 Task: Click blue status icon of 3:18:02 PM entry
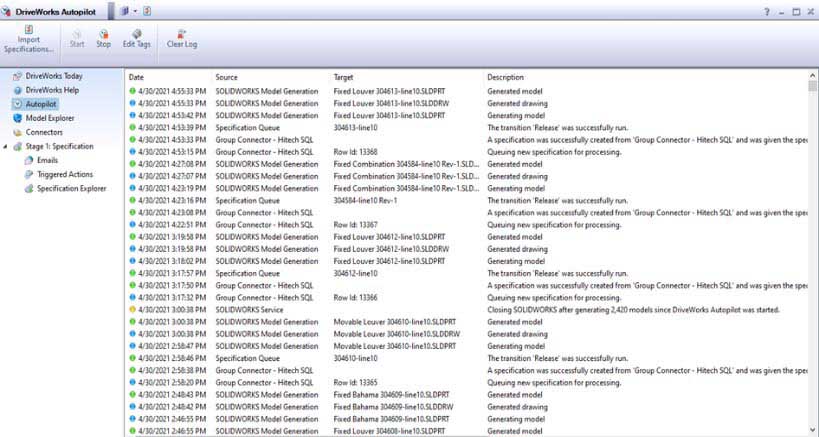click(x=133, y=261)
